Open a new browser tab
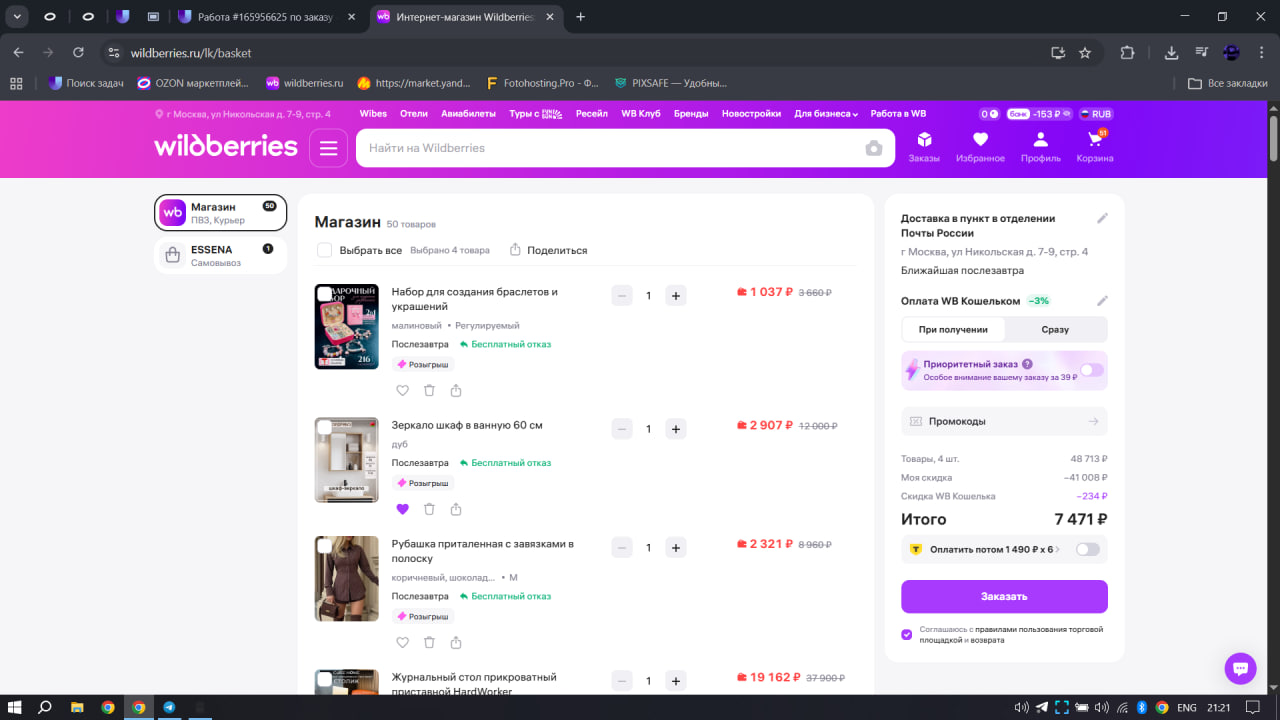 pyautogui.click(x=581, y=17)
